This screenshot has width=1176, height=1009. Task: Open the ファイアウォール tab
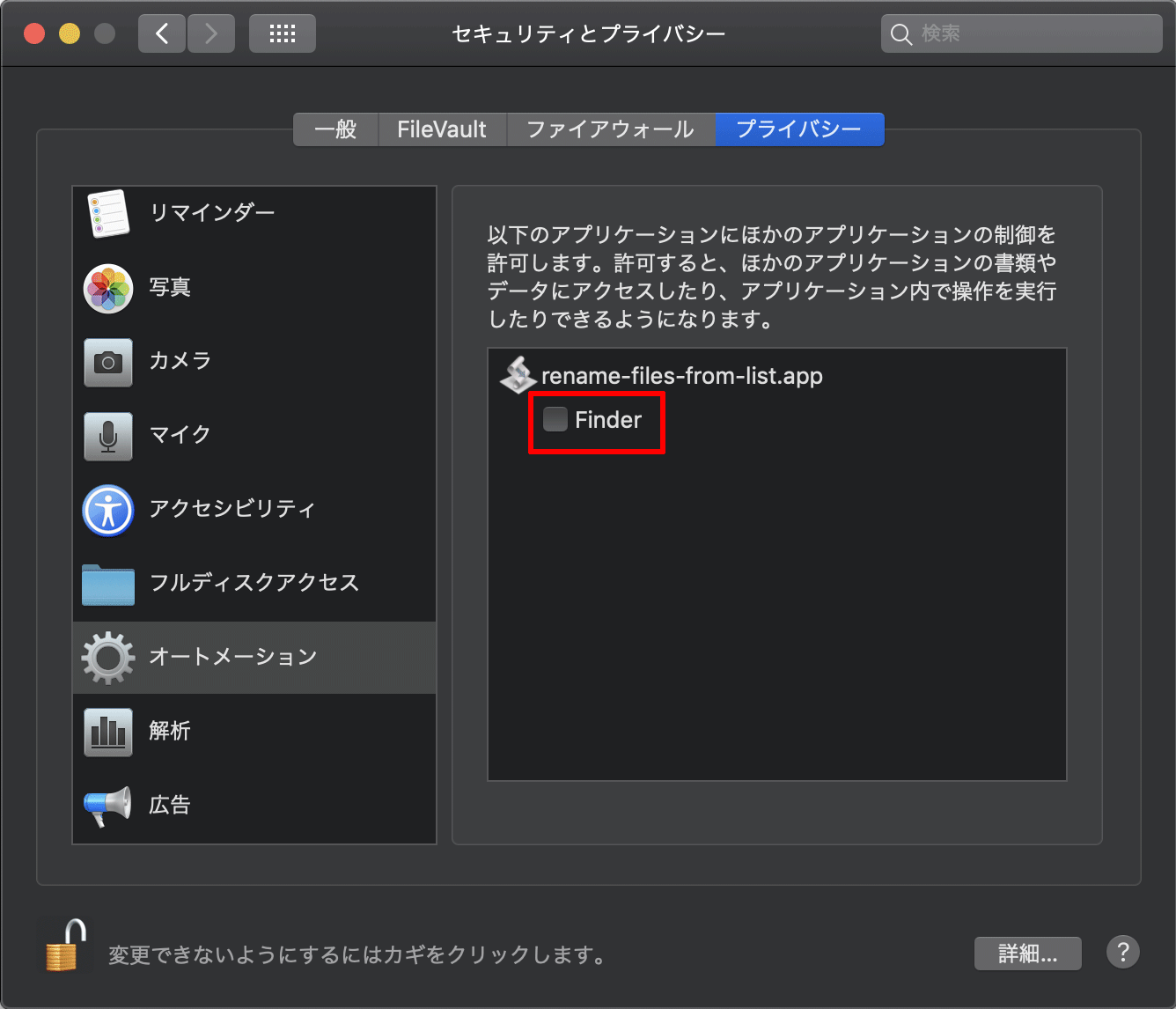point(611,129)
